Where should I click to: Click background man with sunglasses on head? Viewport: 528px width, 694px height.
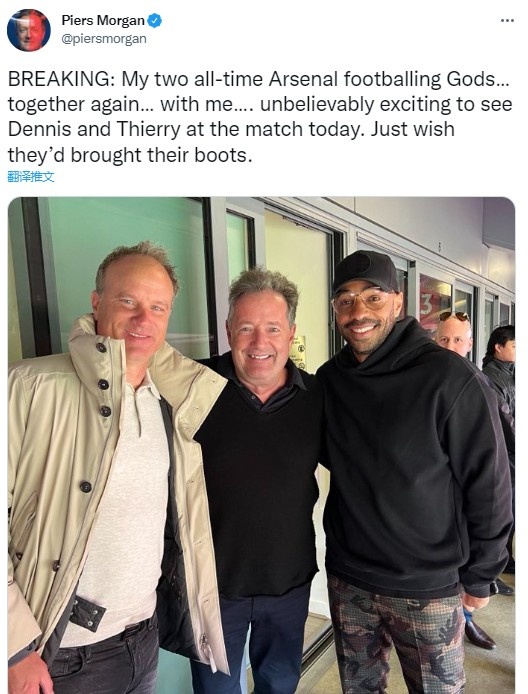pyautogui.click(x=454, y=333)
